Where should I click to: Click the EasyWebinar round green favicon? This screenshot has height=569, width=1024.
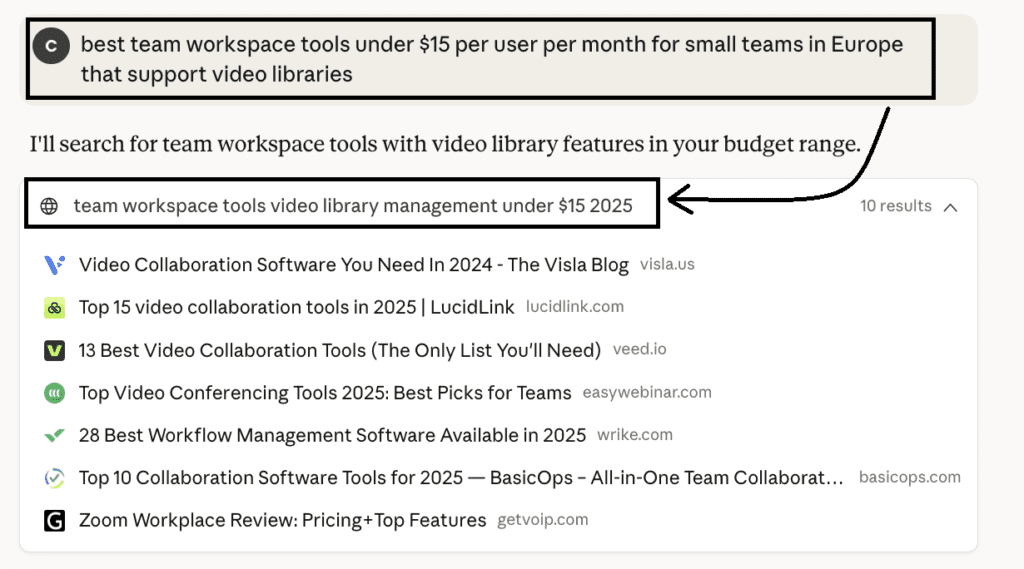55,393
